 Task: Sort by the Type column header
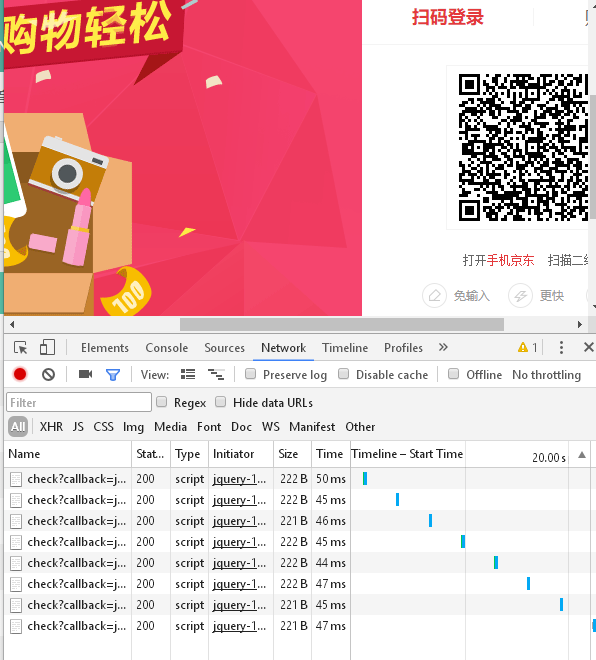pos(189,454)
